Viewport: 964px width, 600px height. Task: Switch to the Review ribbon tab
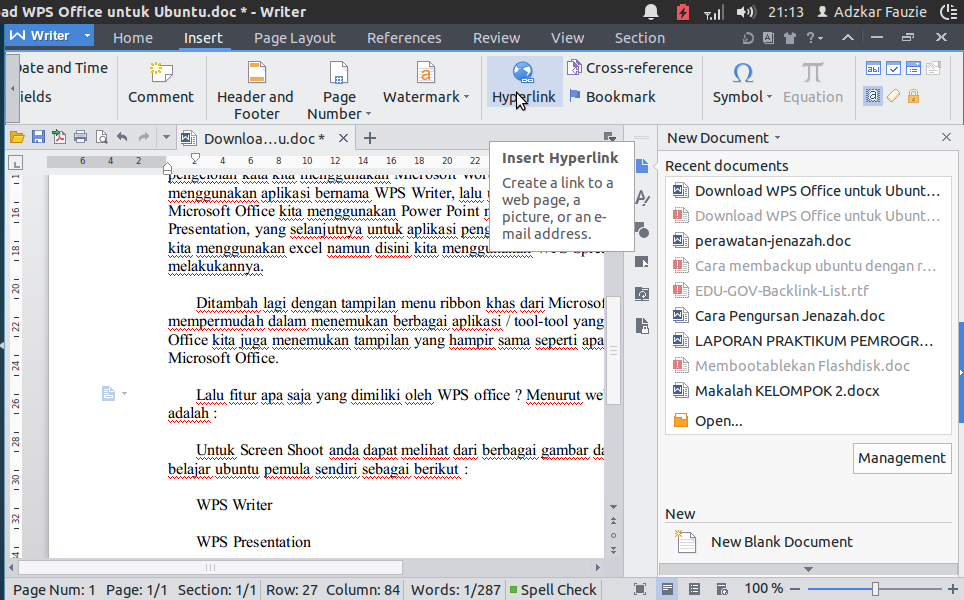coord(496,37)
